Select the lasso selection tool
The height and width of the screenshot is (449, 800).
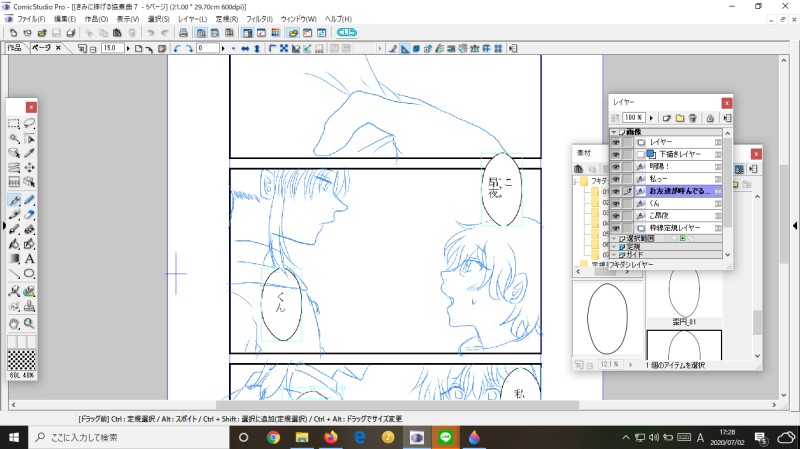click(x=29, y=123)
